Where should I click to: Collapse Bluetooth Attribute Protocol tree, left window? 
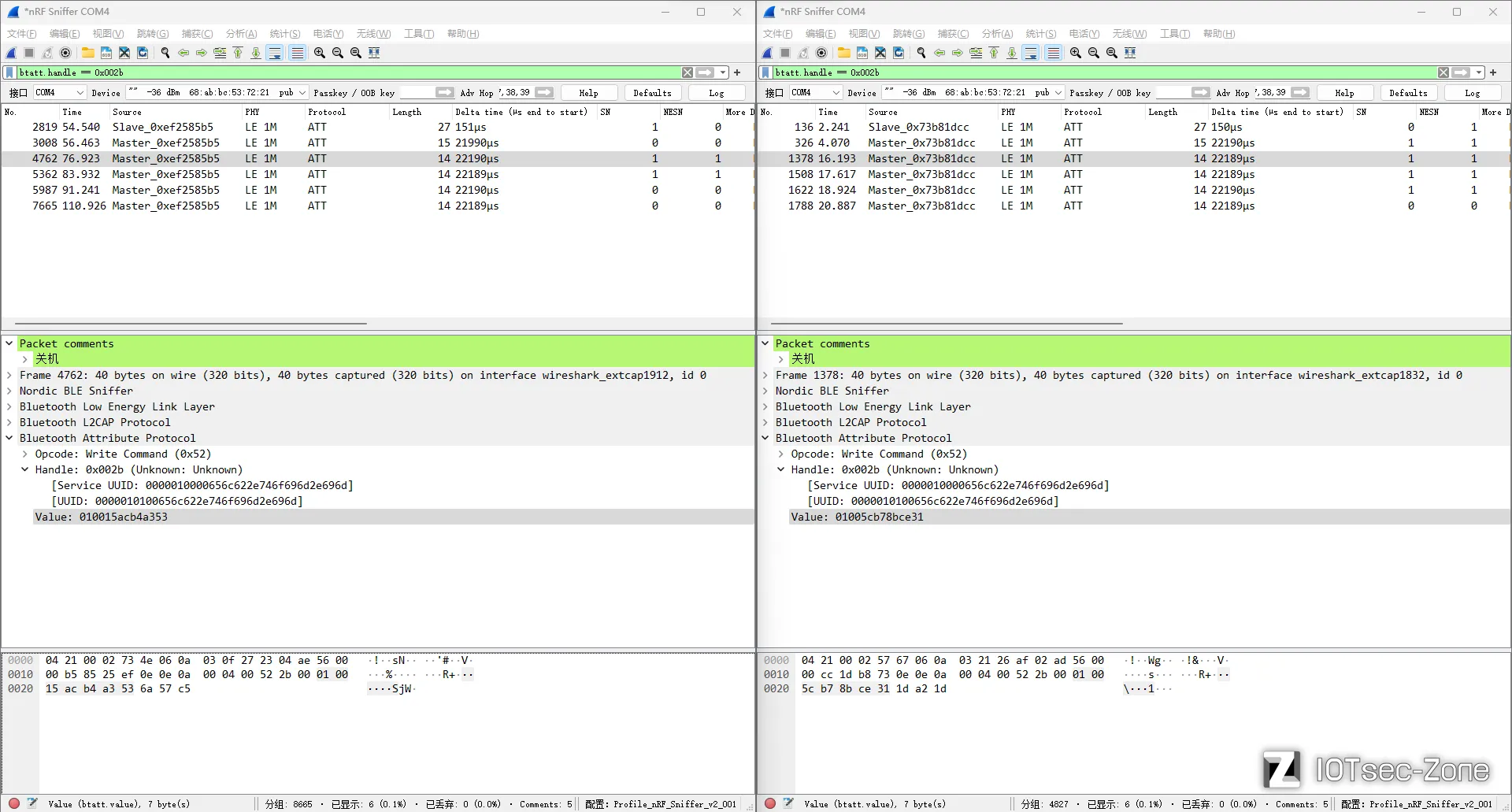tap(9, 438)
